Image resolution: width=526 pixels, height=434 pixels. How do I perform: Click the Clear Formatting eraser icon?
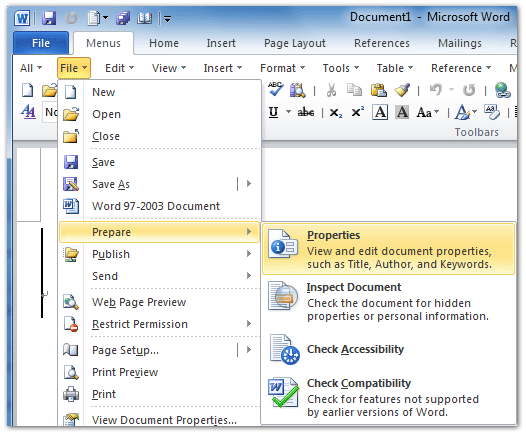tap(492, 112)
